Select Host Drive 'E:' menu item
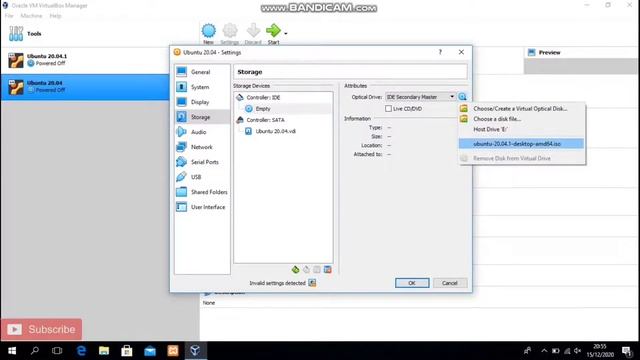 pos(522,129)
